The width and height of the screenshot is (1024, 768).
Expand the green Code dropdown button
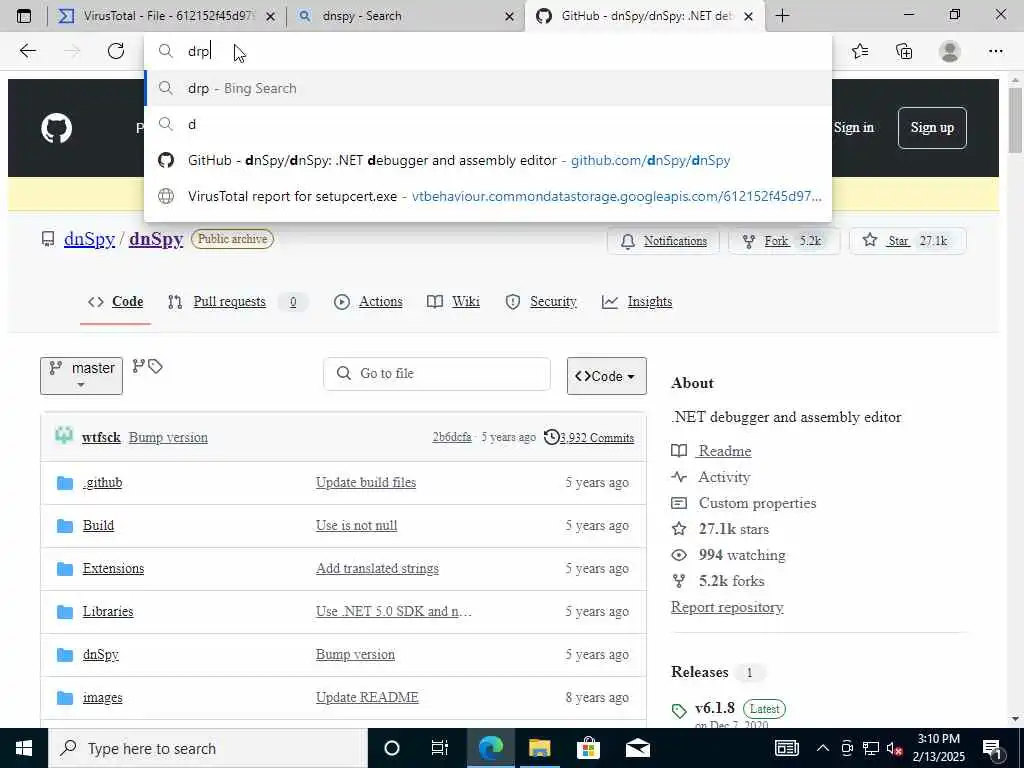[607, 376]
